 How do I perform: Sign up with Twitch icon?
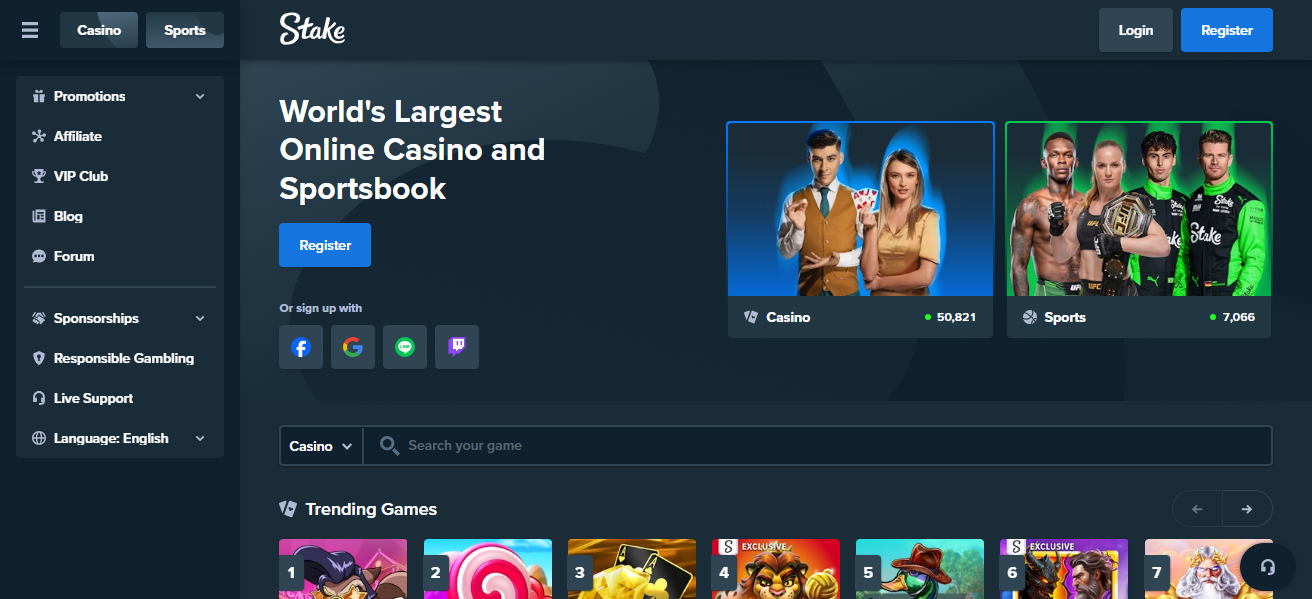coord(457,347)
